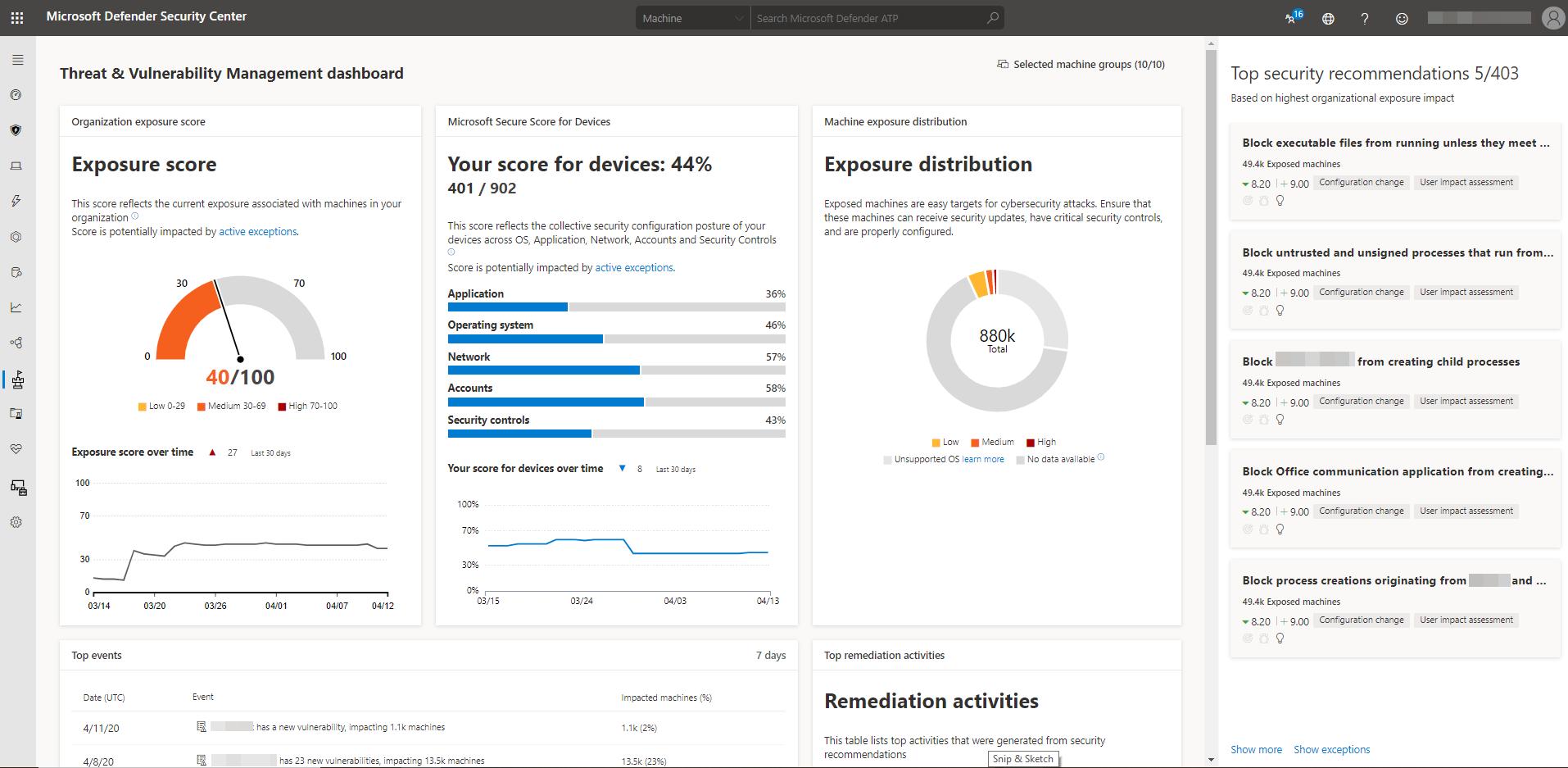This screenshot has width=1568, height=768.
Task: Click the search magnifier icon
Action: [x=993, y=18]
